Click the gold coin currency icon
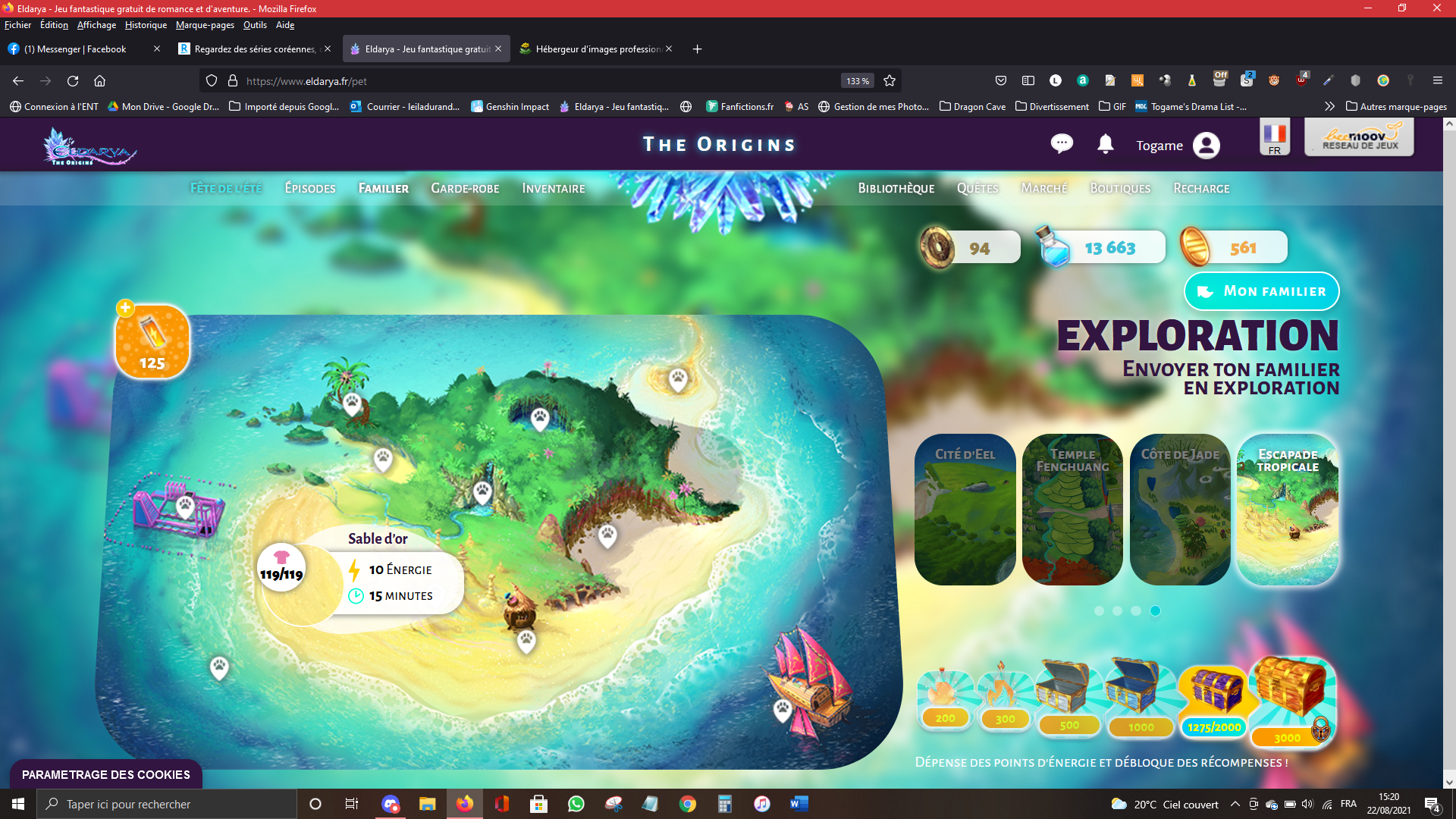The height and width of the screenshot is (819, 1456). pos(1195,247)
